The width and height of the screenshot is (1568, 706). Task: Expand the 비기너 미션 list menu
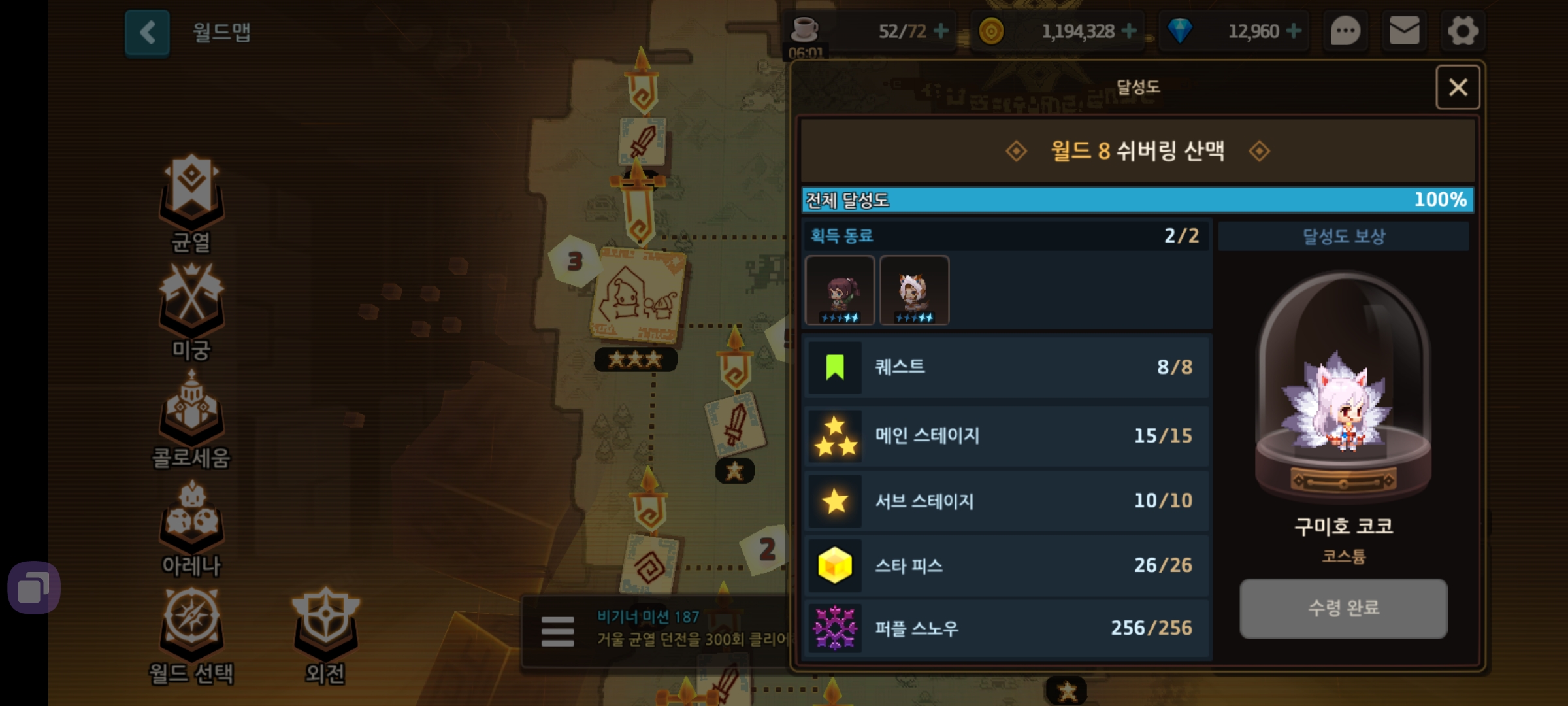point(557,631)
